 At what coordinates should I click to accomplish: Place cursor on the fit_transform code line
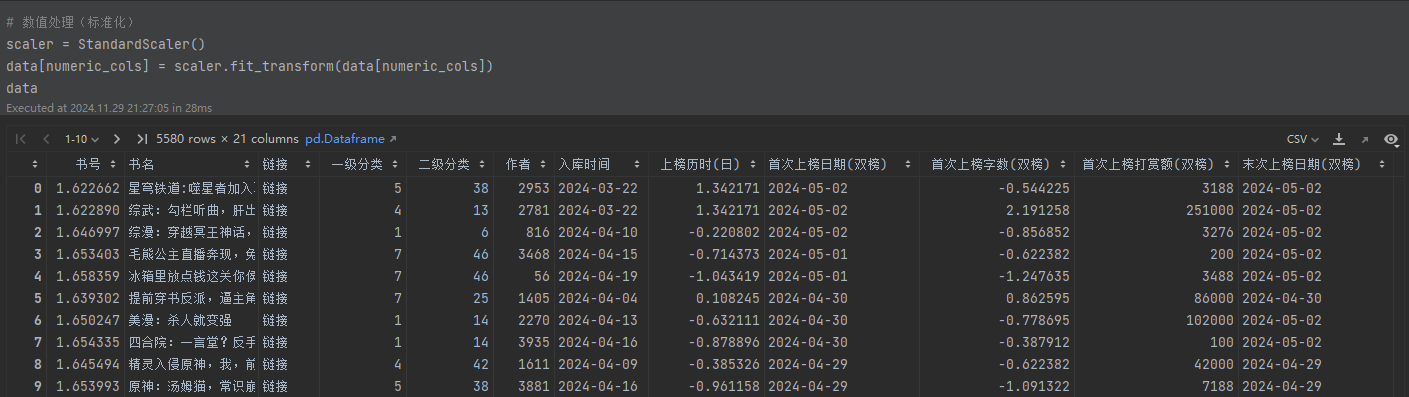[x=250, y=66]
